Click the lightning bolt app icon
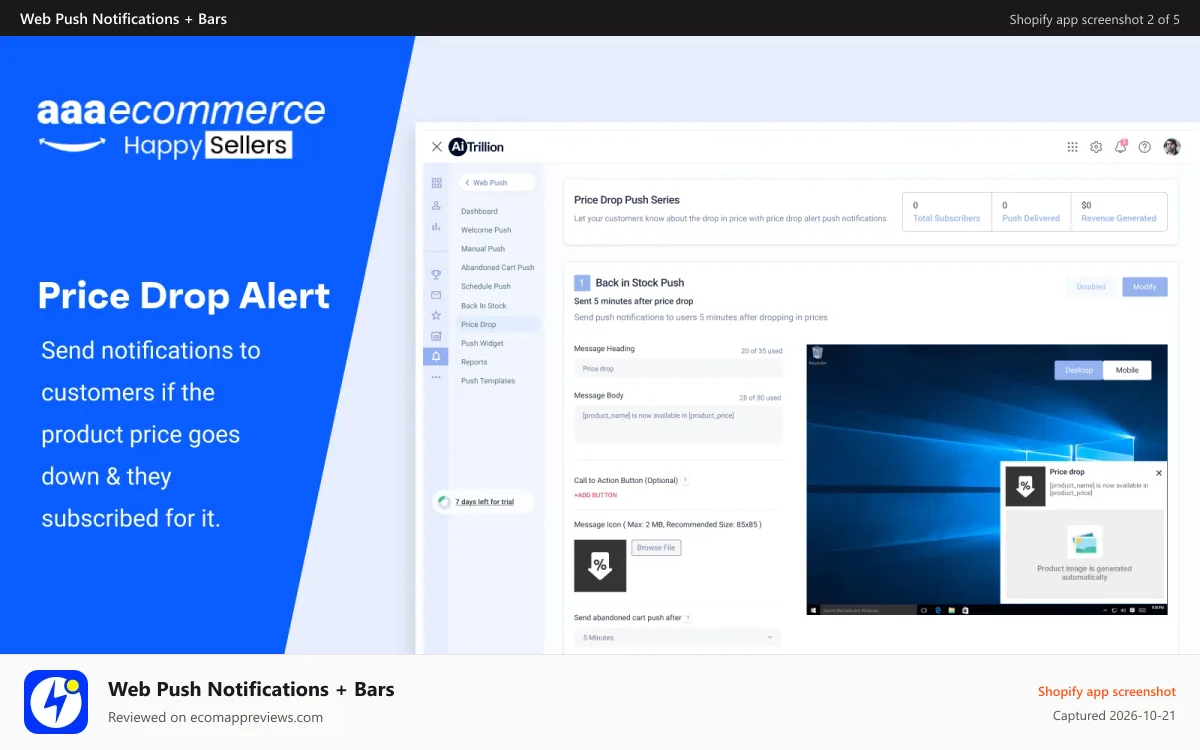Screen dimensions: 1200x750 tap(56, 702)
